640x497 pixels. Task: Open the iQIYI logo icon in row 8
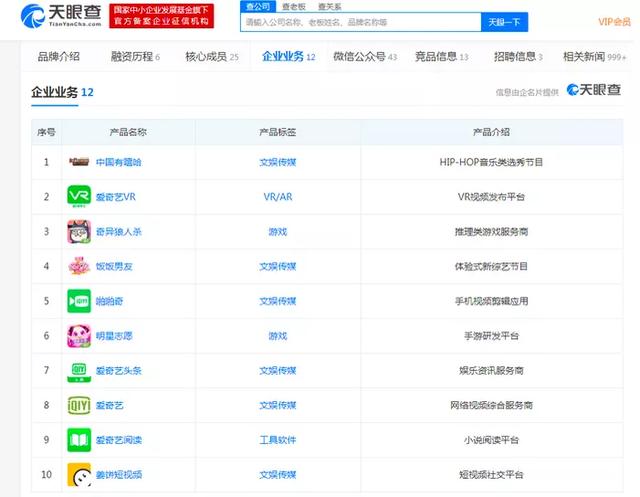point(79,405)
